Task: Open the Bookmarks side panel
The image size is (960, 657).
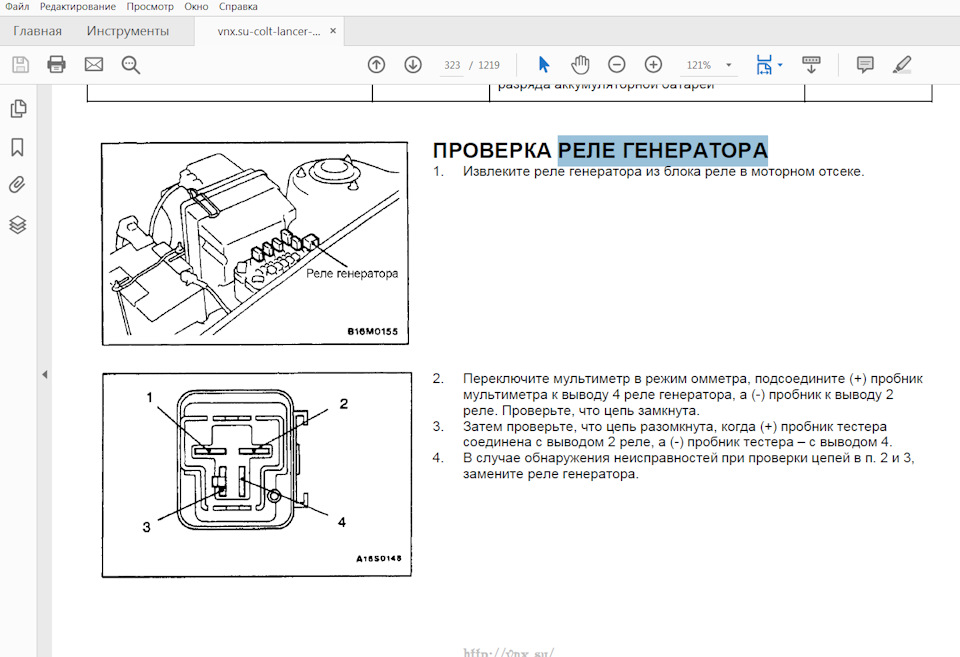Action: point(18,147)
